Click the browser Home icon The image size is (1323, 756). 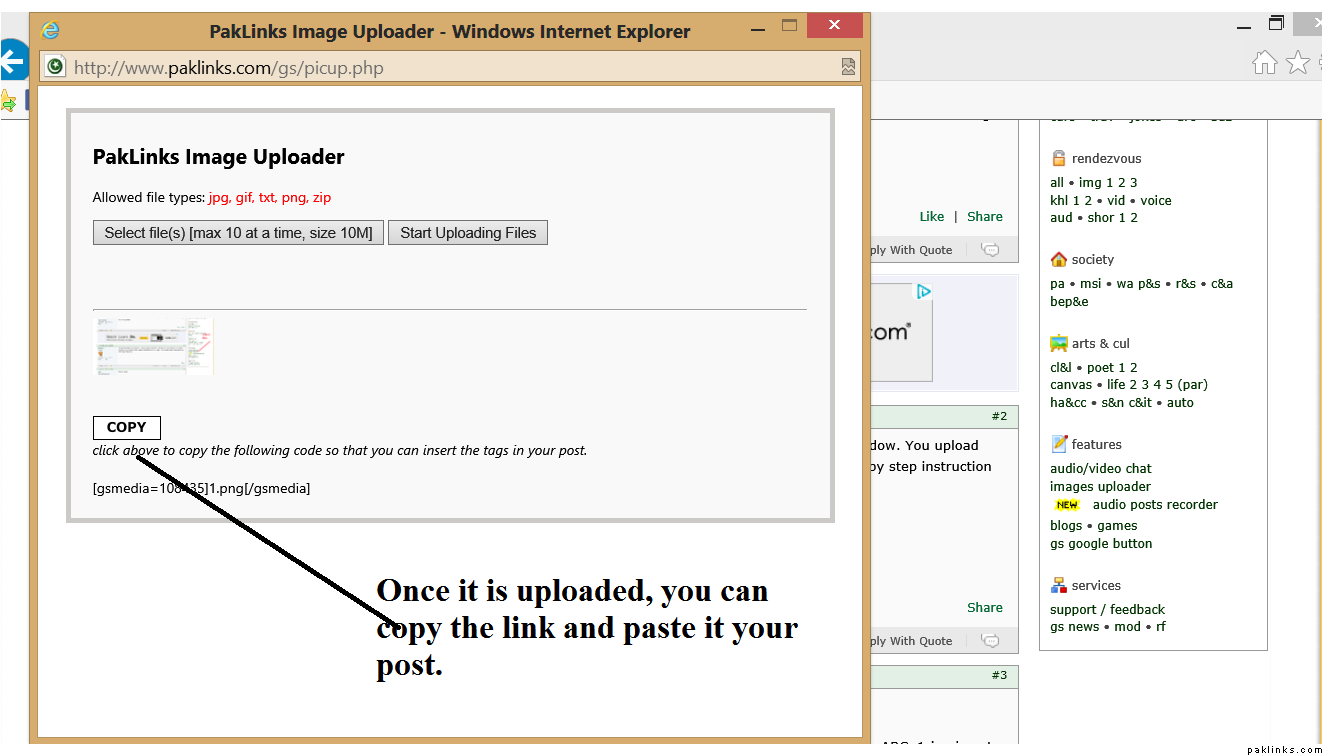pyautogui.click(x=1264, y=63)
